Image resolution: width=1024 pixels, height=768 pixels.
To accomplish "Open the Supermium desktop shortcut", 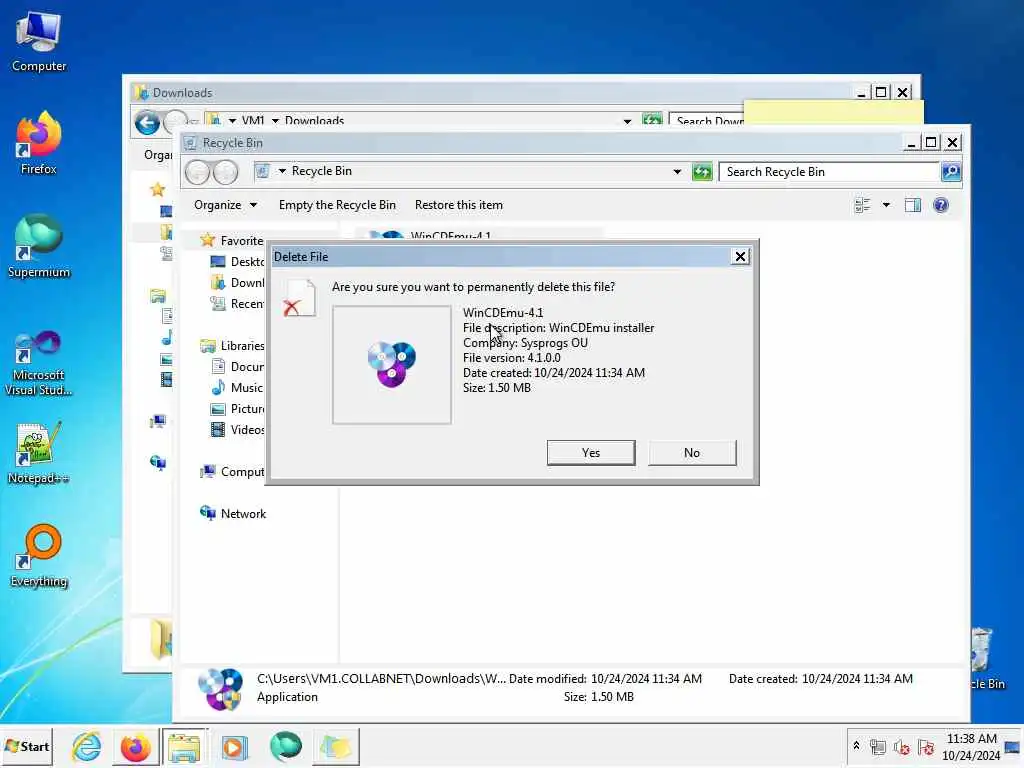I will tap(39, 247).
